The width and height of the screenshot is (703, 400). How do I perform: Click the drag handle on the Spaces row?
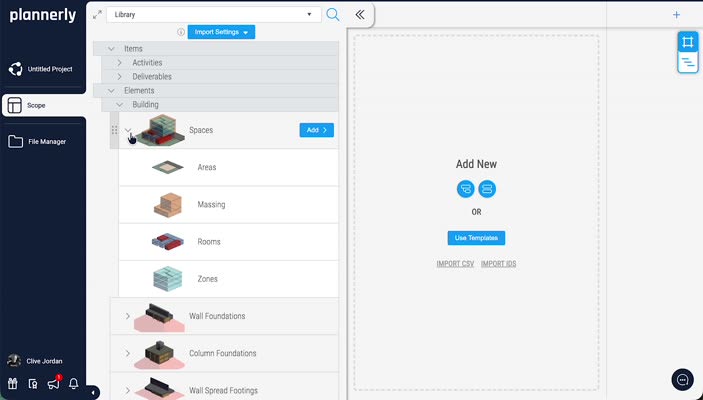(x=114, y=130)
